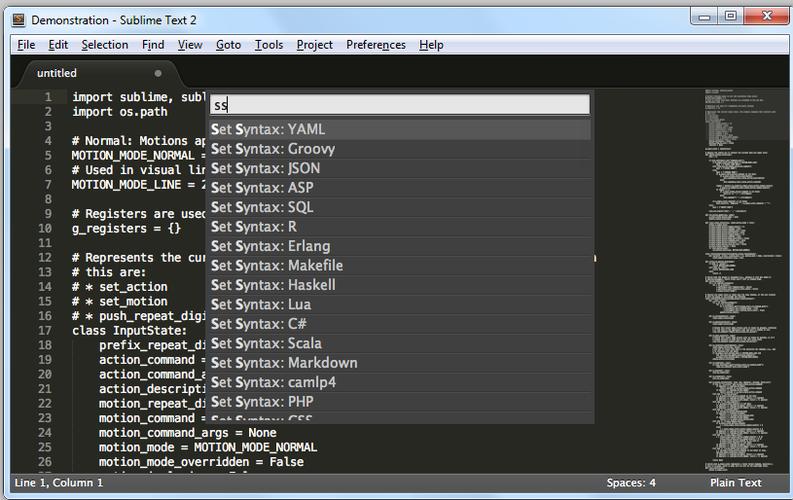Open the View menu
793x500 pixels.
(x=190, y=45)
